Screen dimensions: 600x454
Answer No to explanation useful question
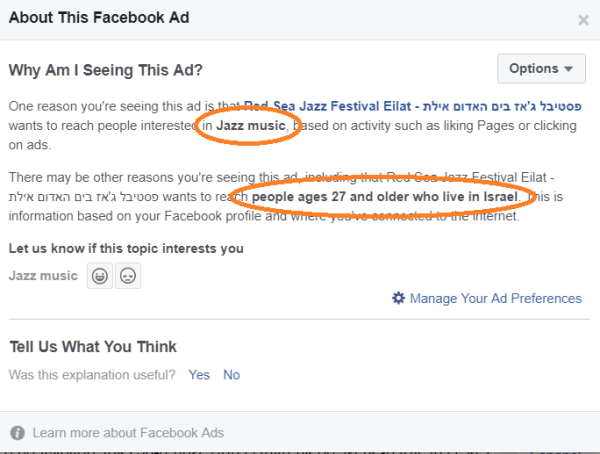point(231,374)
